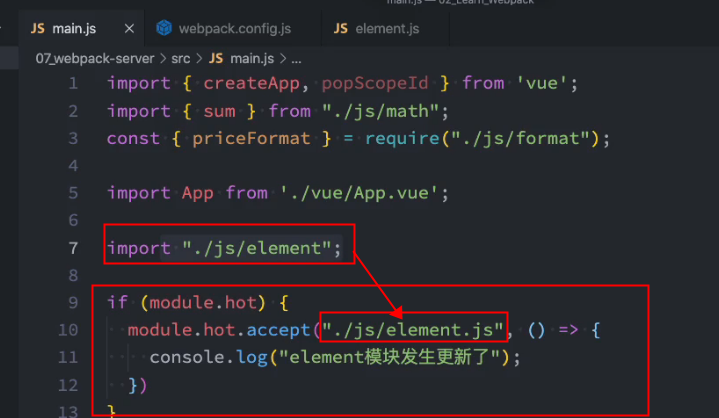Click line number 7 in the gutter
Screen dimensions: 719x418
73,248
